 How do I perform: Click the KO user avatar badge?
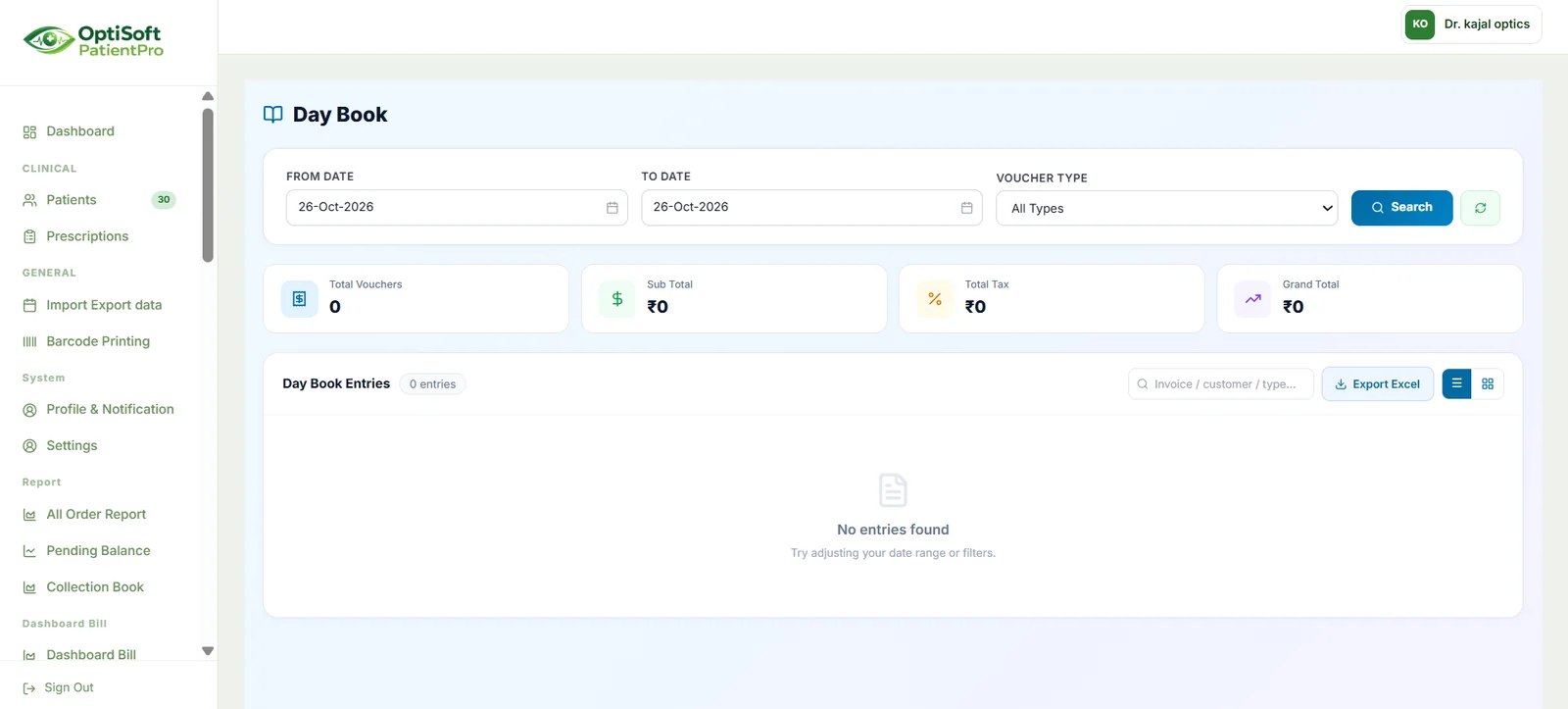click(1420, 25)
